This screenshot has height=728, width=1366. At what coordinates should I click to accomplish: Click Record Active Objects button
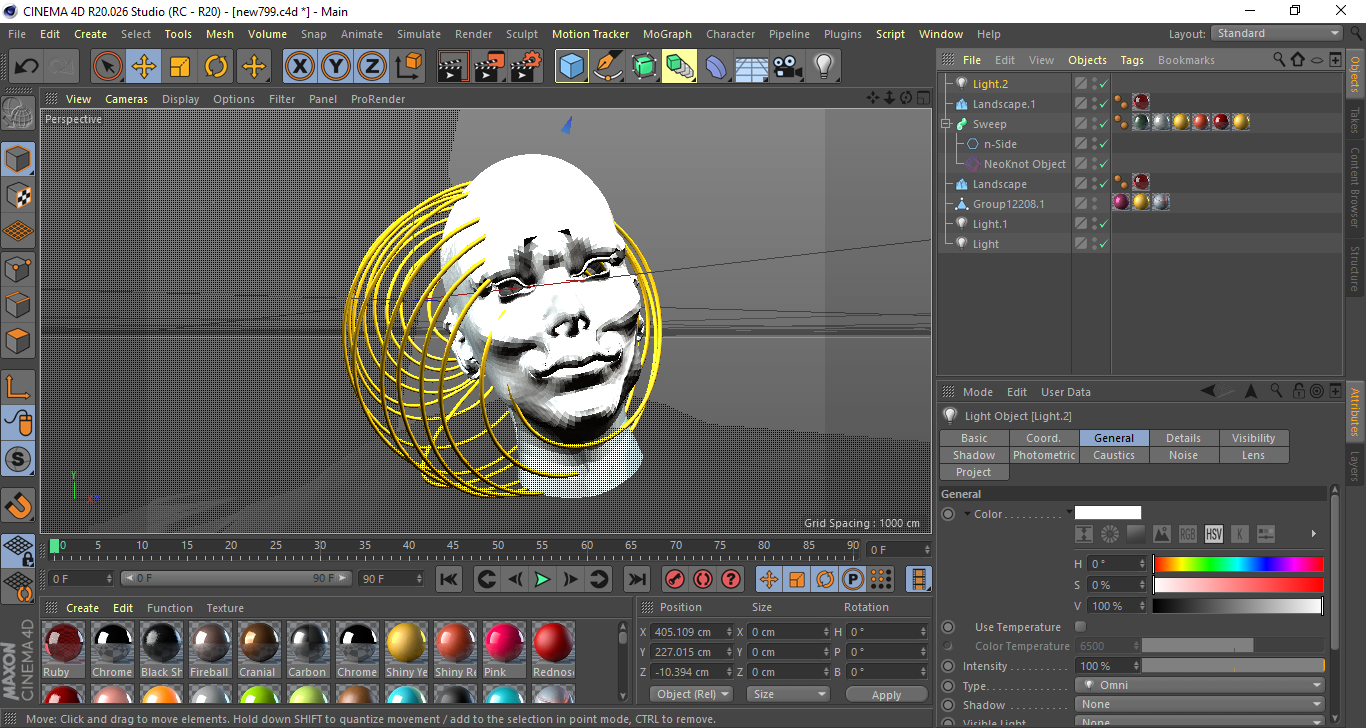[675, 579]
